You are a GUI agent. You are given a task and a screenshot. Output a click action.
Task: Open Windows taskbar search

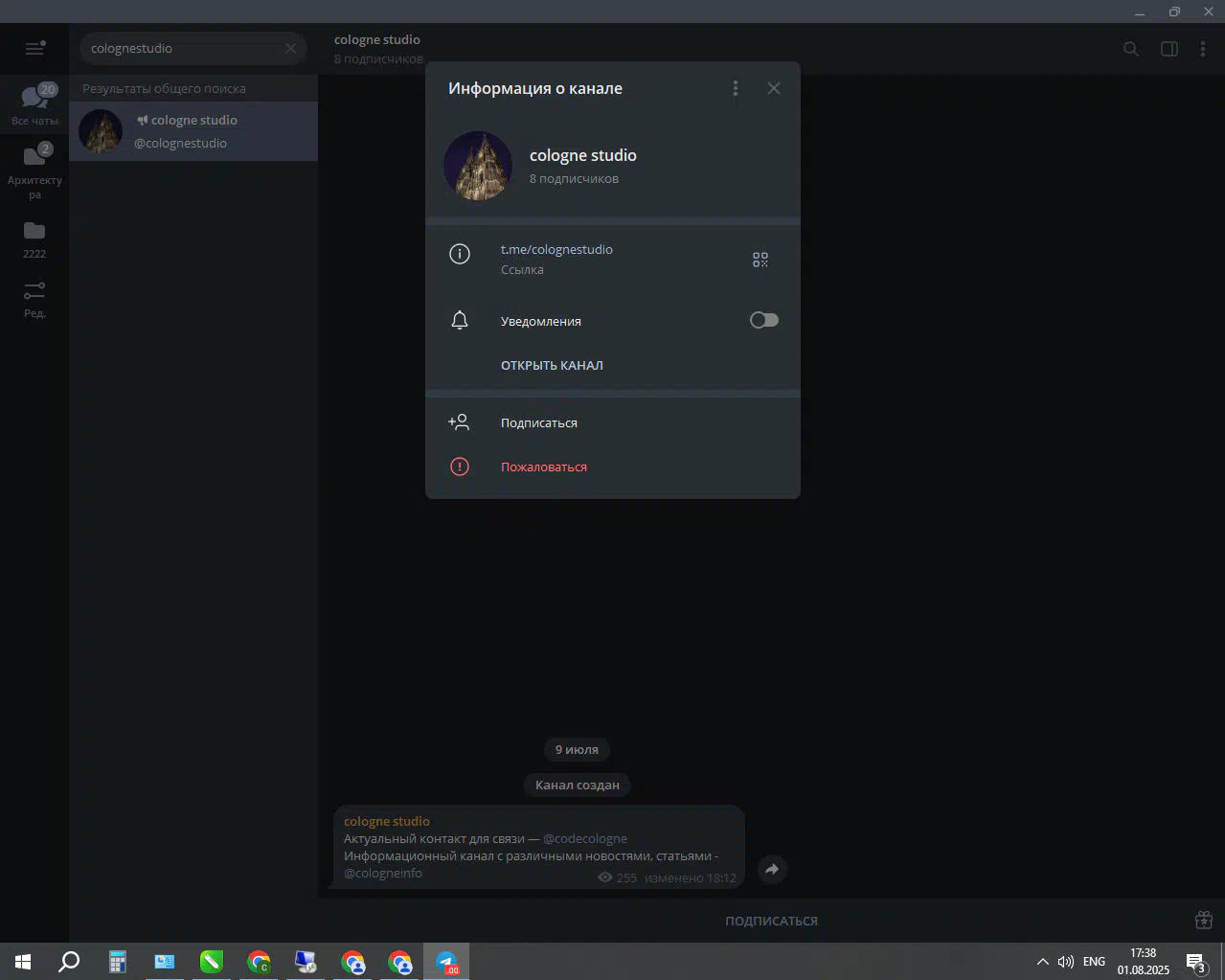(x=69, y=962)
